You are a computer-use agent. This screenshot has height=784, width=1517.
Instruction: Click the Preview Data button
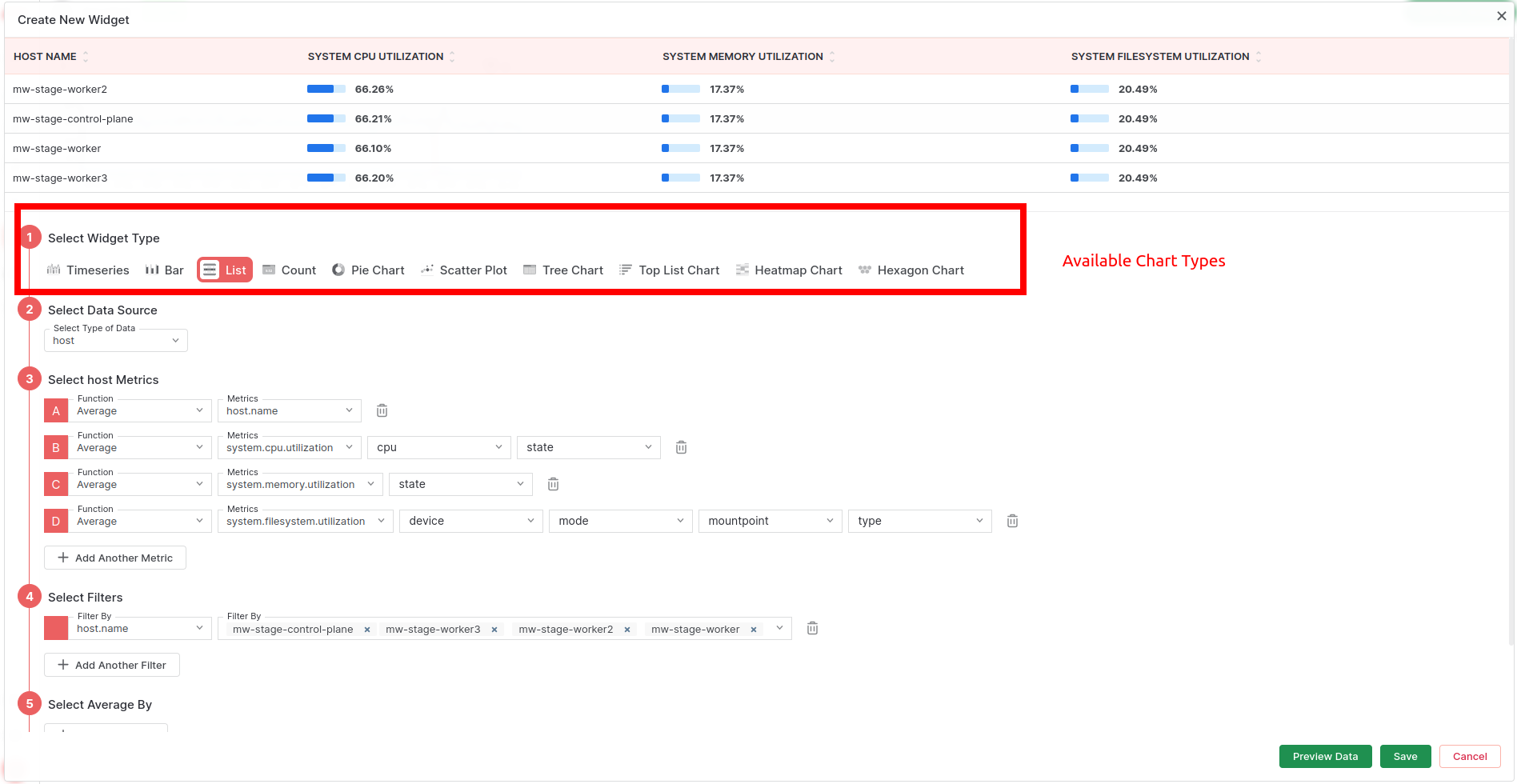coord(1325,757)
